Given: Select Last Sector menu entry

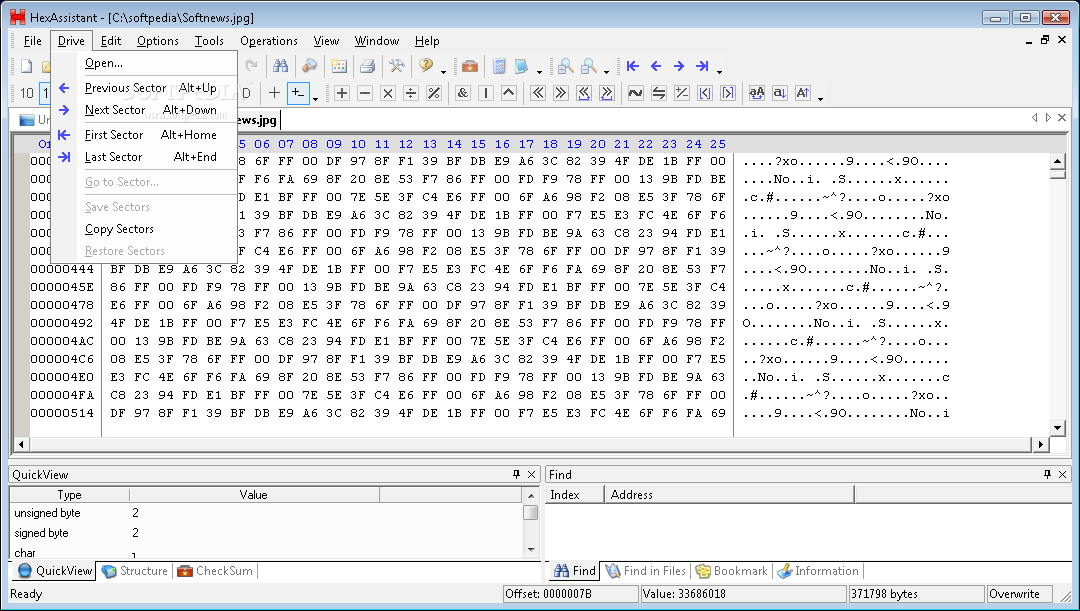Looking at the screenshot, I should (x=145, y=157).
